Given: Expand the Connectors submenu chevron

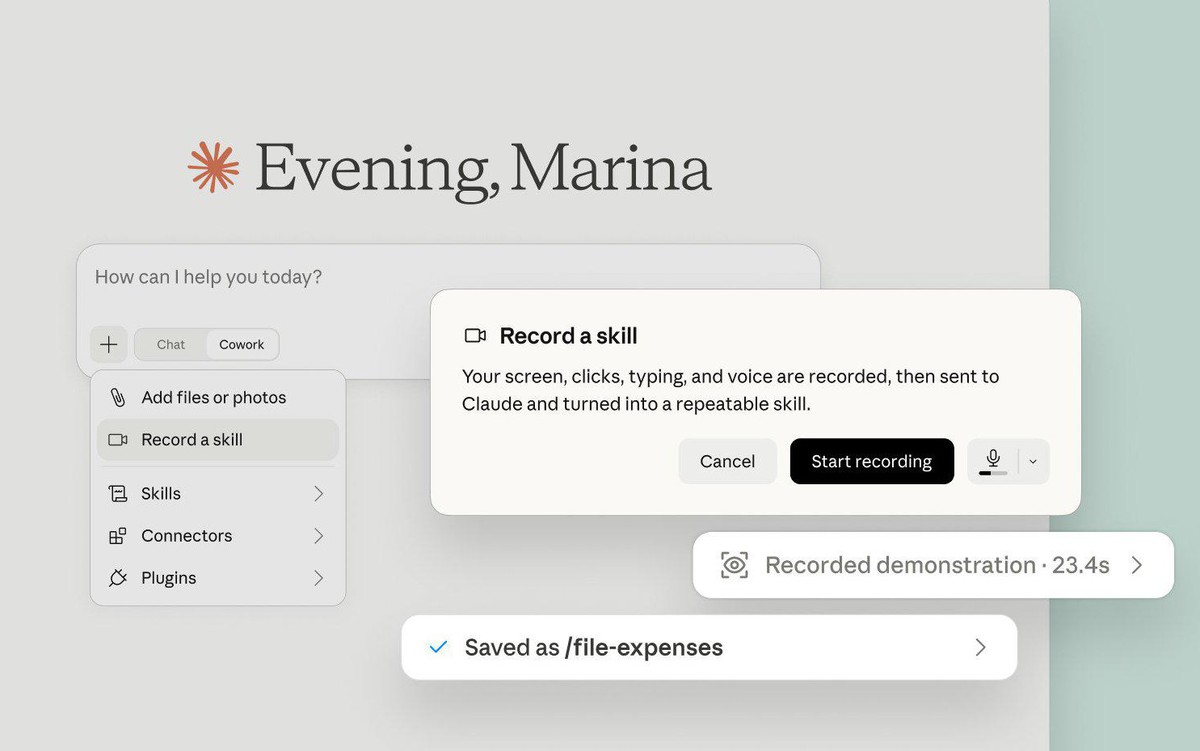Looking at the screenshot, I should pyautogui.click(x=318, y=536).
